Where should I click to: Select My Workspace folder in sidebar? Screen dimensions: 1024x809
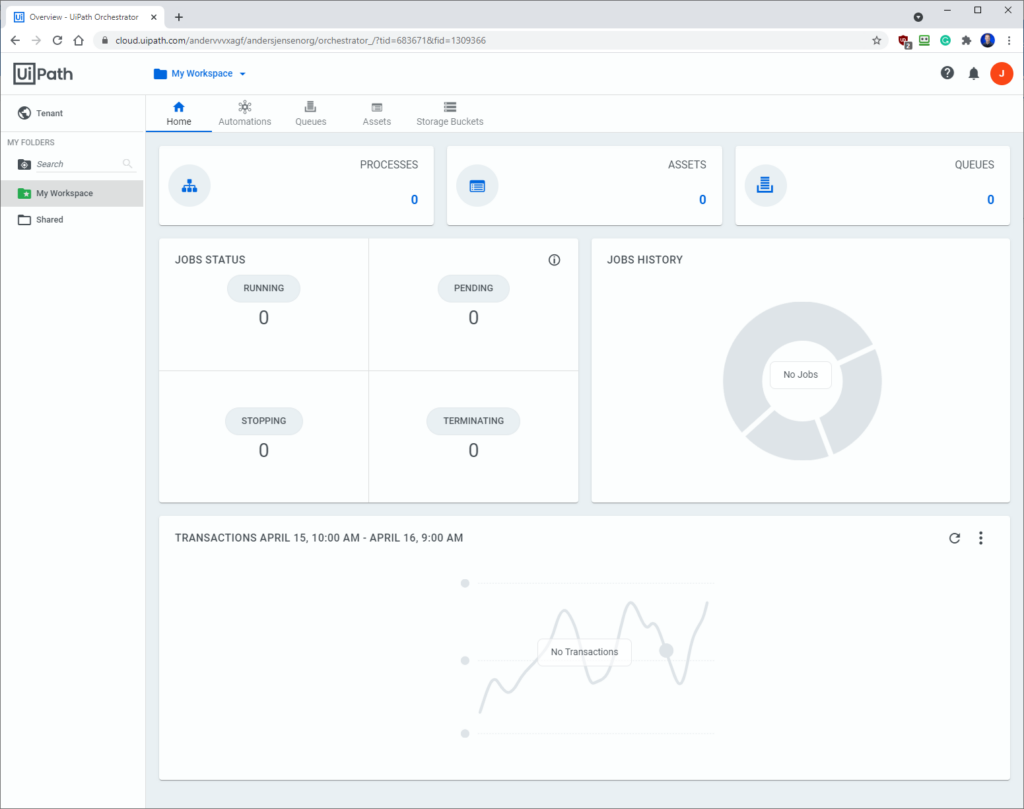point(72,193)
